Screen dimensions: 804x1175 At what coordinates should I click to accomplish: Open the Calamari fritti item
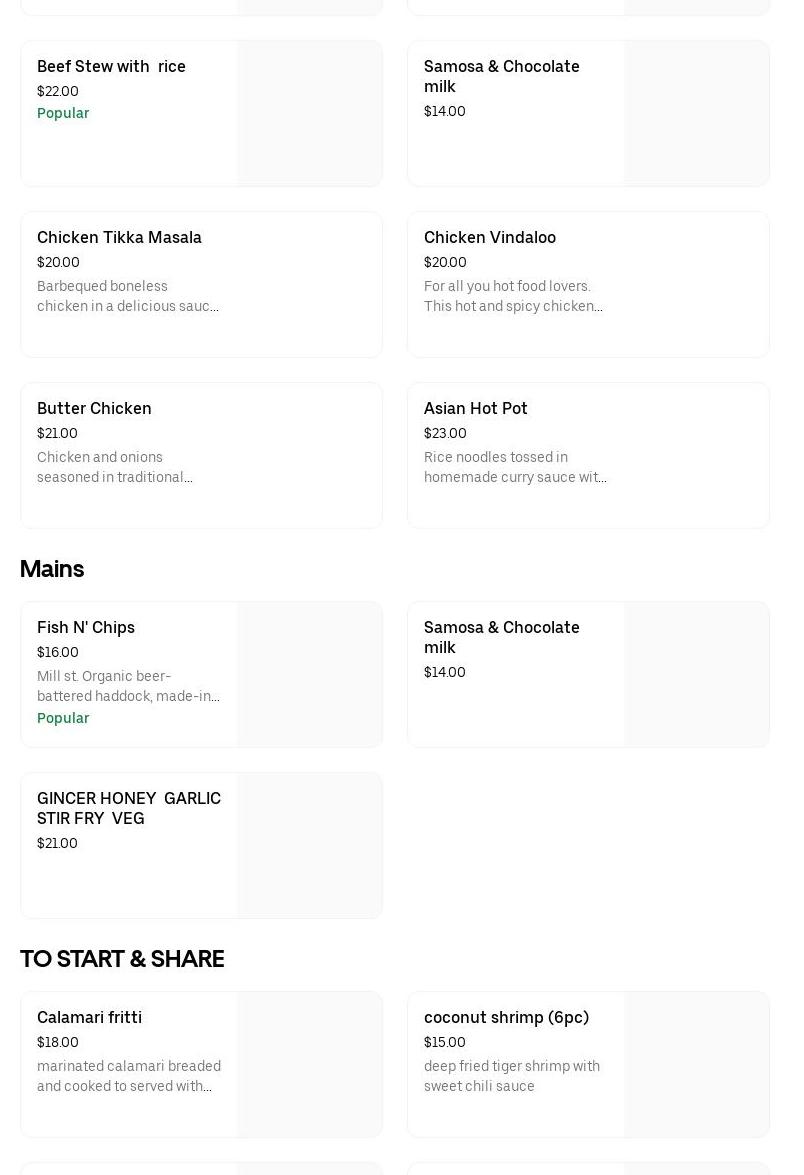[89, 1018]
